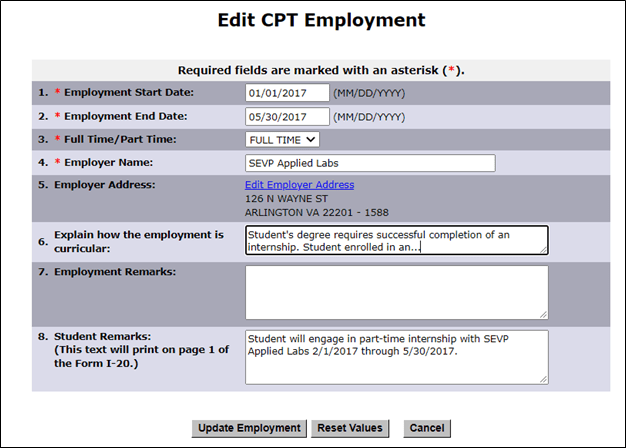The height and width of the screenshot is (448, 626).
Task: Click the Student Remarks box resize handle
Action: (x=543, y=378)
